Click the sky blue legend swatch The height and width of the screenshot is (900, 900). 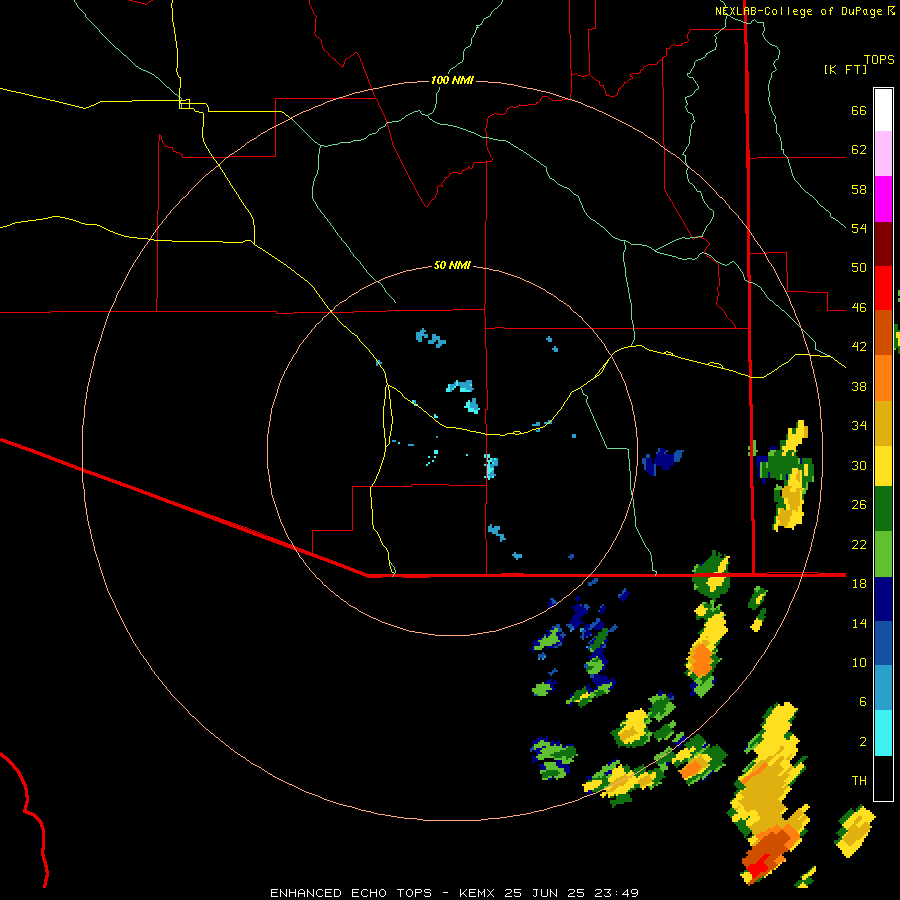[883, 689]
